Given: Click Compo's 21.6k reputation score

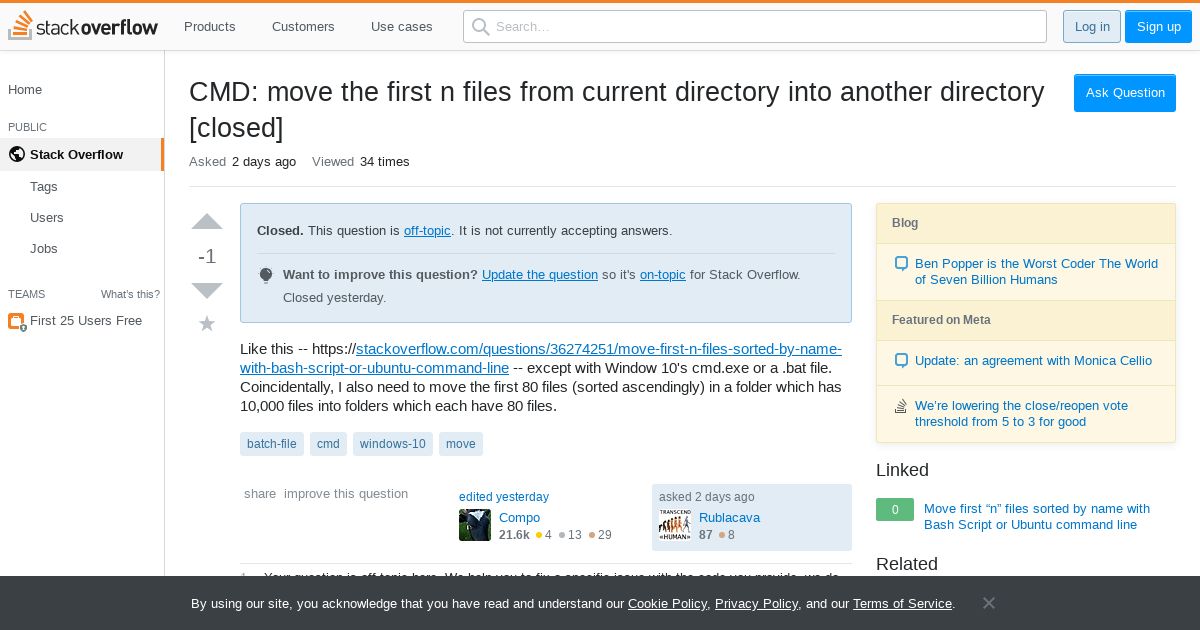Looking at the screenshot, I should coord(514,536).
